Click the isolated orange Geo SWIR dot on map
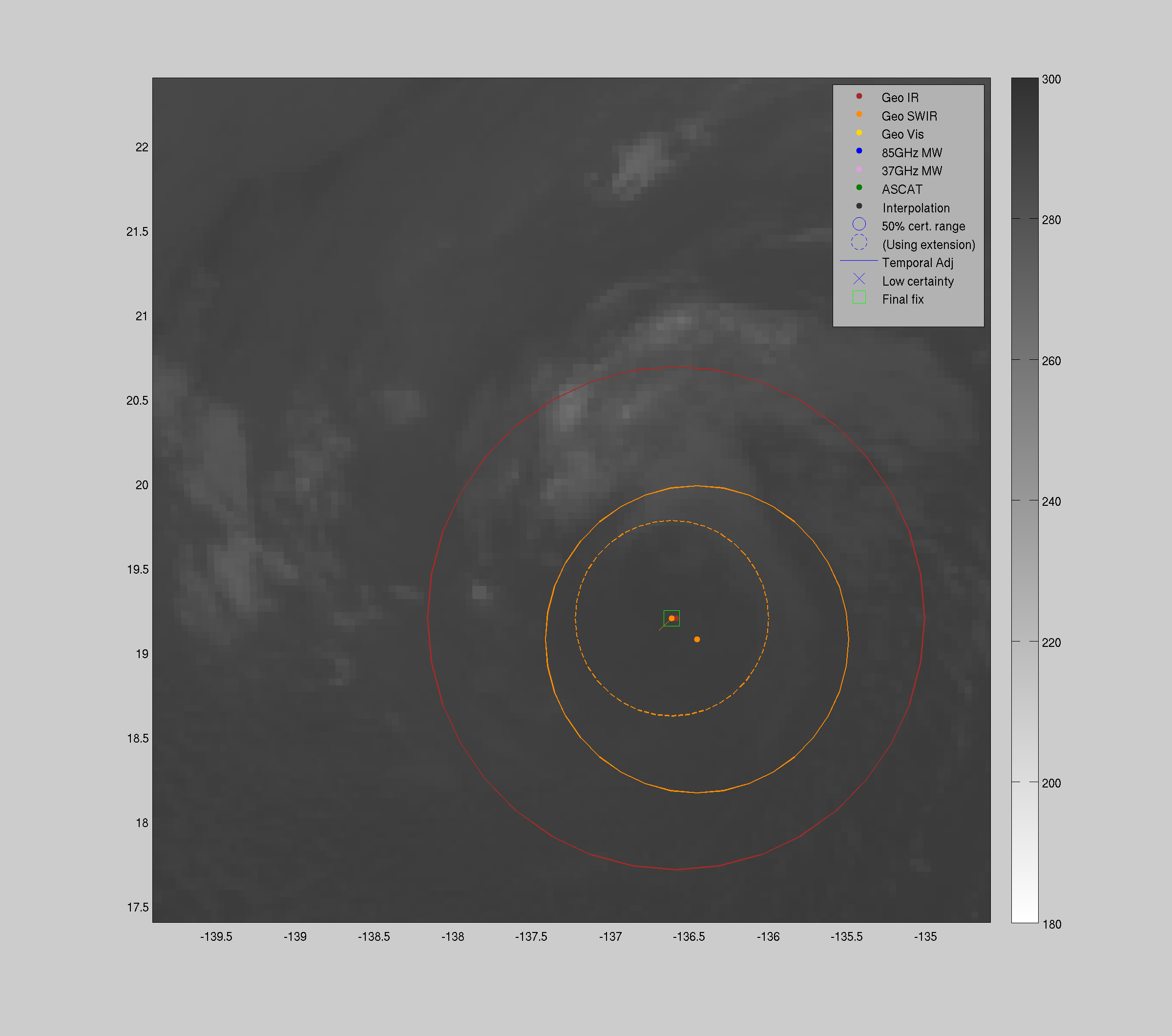The width and height of the screenshot is (1172, 1036). (697, 639)
